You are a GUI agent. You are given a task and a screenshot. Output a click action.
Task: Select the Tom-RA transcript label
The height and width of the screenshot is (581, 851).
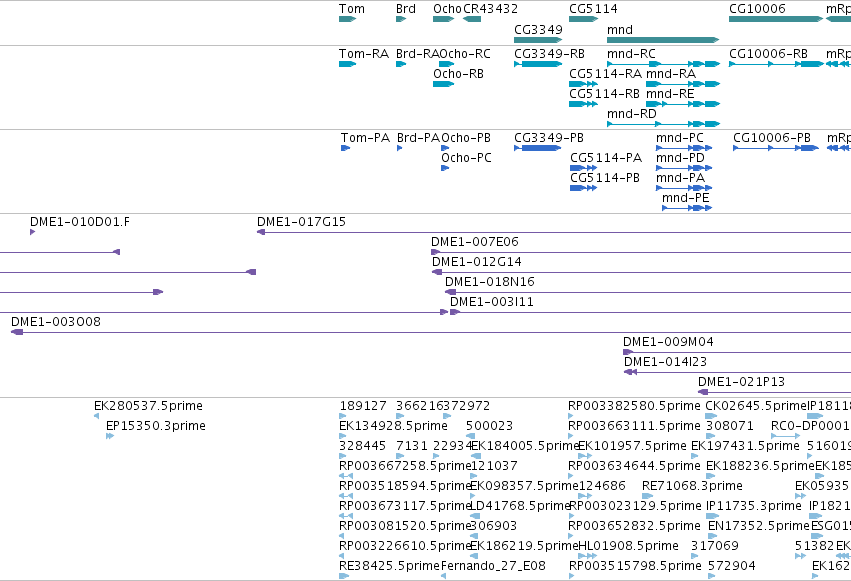(x=364, y=54)
